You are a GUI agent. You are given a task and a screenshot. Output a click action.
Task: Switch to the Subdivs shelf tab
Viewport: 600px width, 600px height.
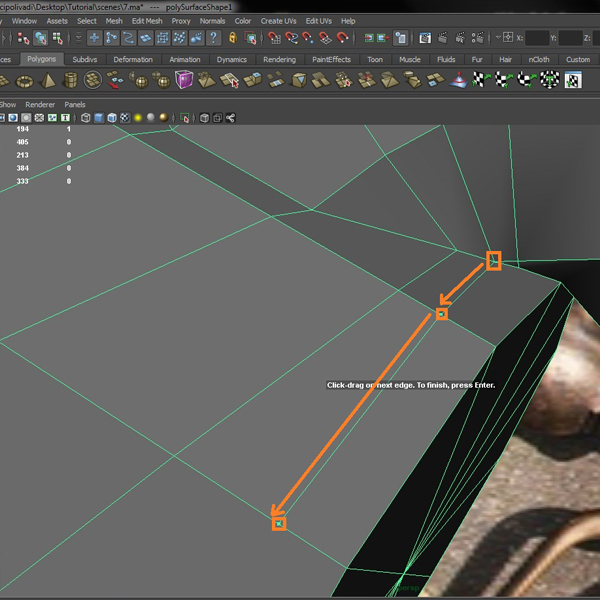click(x=85, y=59)
